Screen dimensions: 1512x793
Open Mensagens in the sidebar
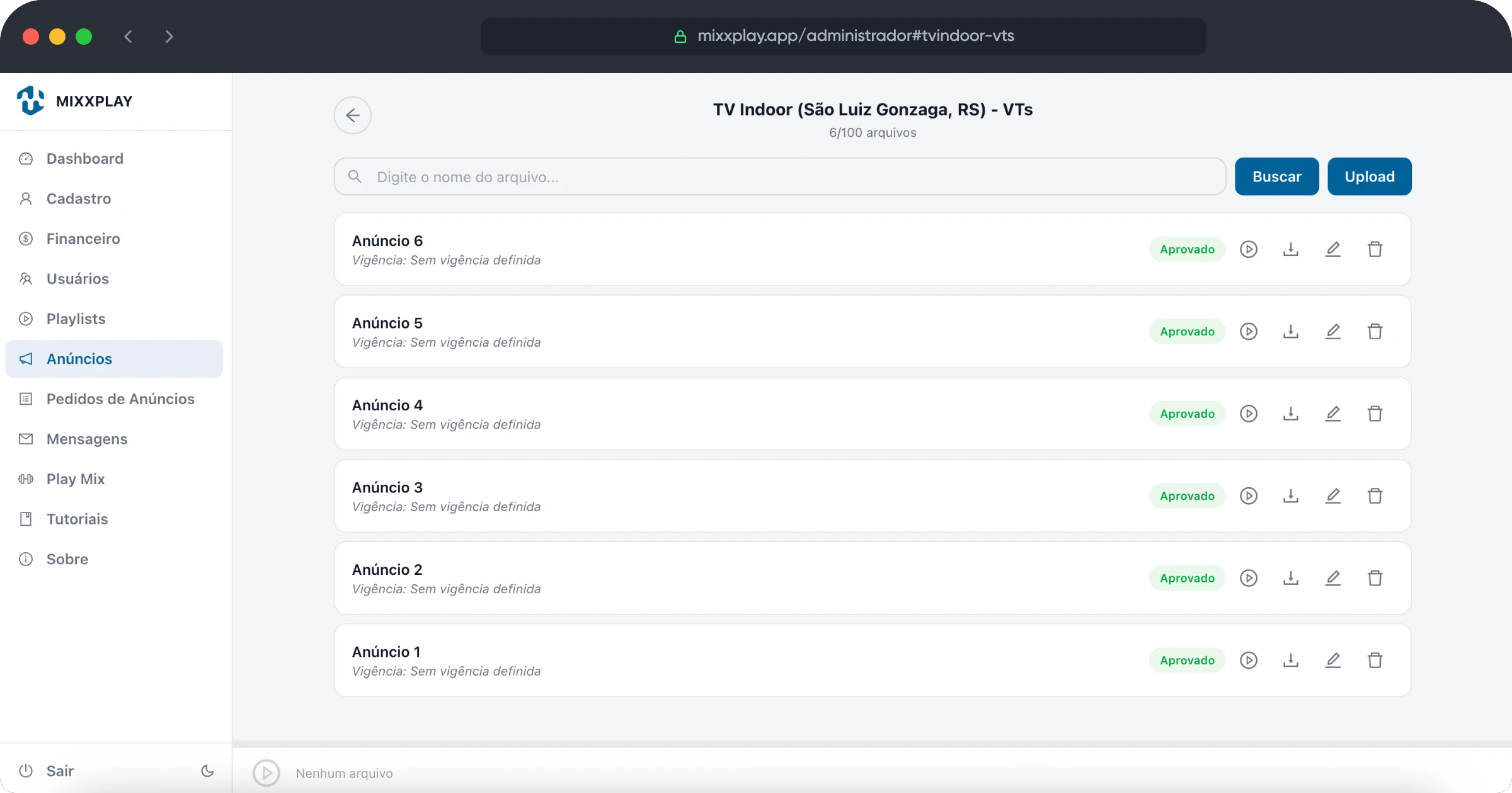point(114,439)
